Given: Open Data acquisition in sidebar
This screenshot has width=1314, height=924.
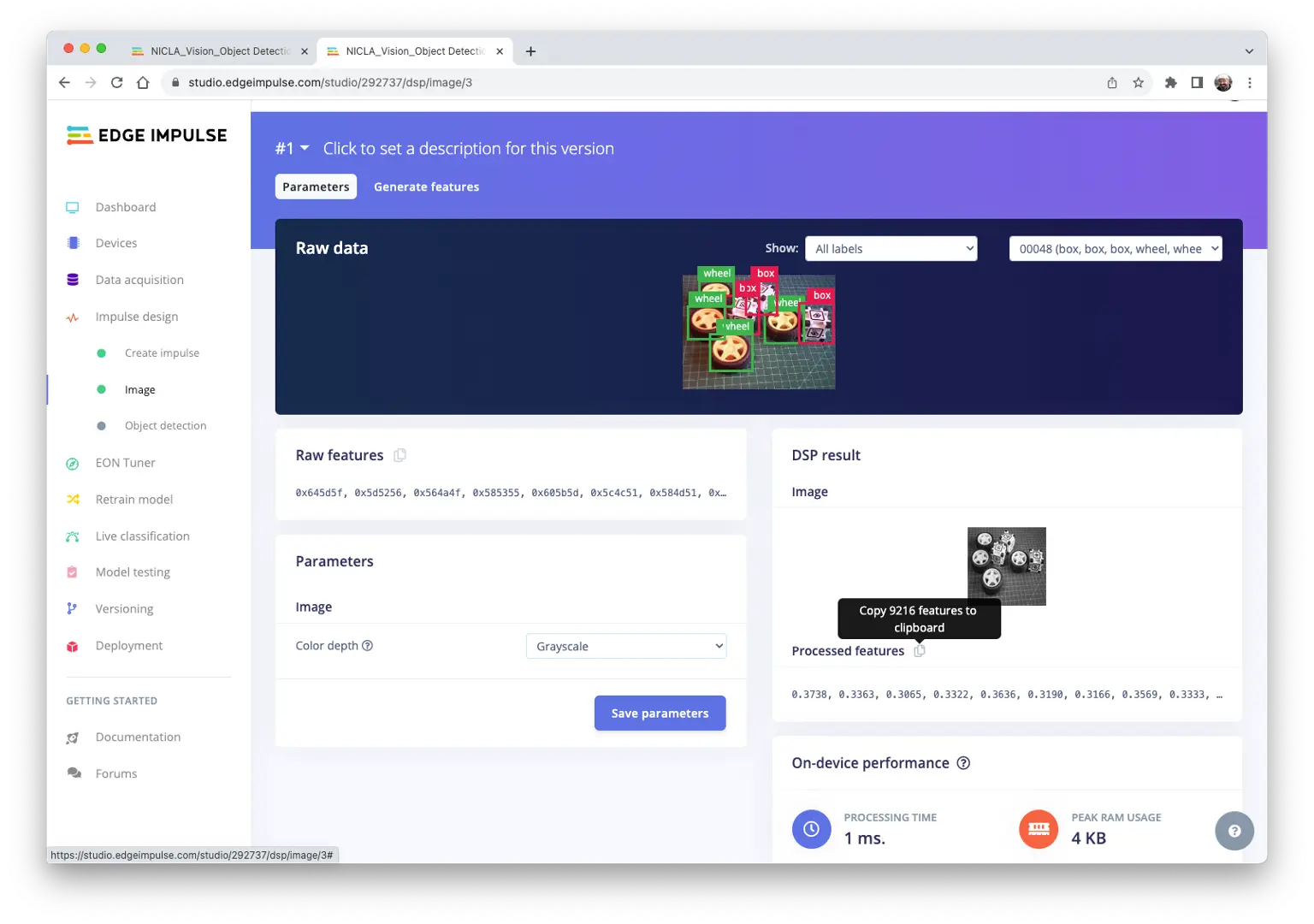Looking at the screenshot, I should tap(139, 280).
